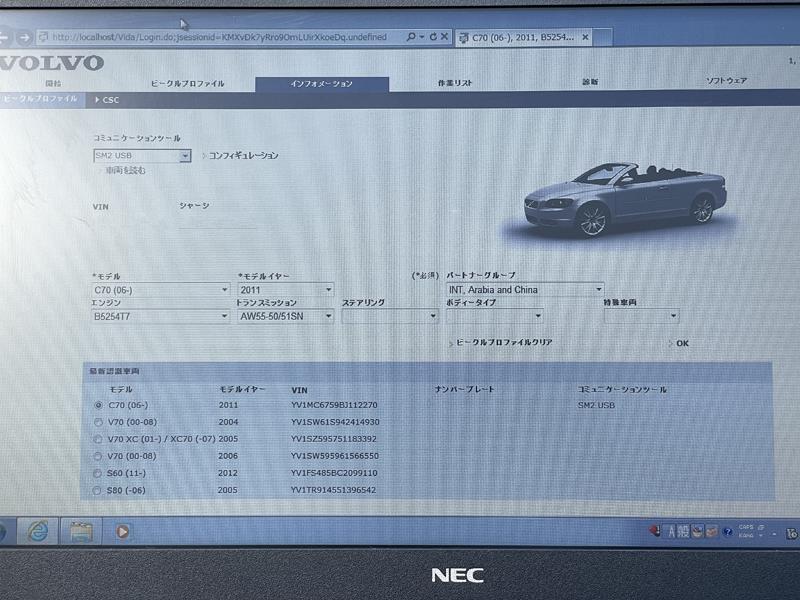The image size is (800, 600).
Task: Click model year 2012 in the S60 row
Action: [x=228, y=473]
